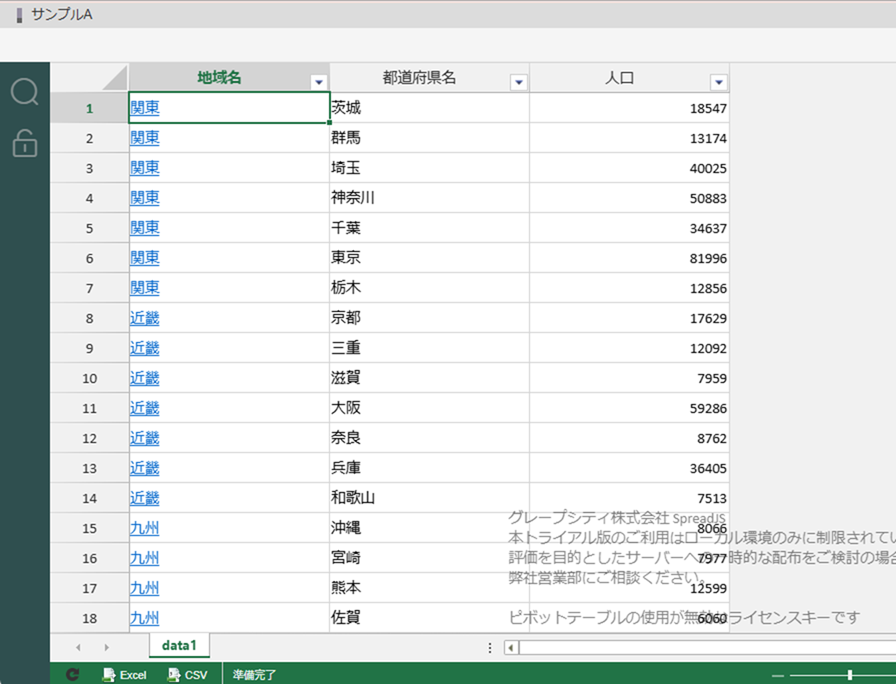
Task: Click the 近畿 link in row 8
Action: point(145,318)
